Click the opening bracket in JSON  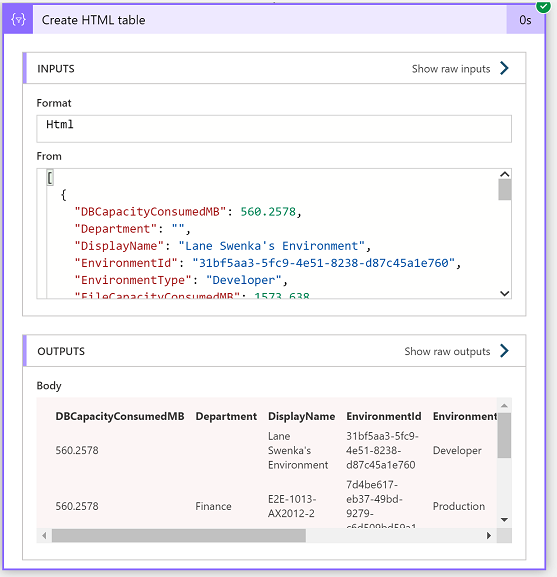pos(50,178)
